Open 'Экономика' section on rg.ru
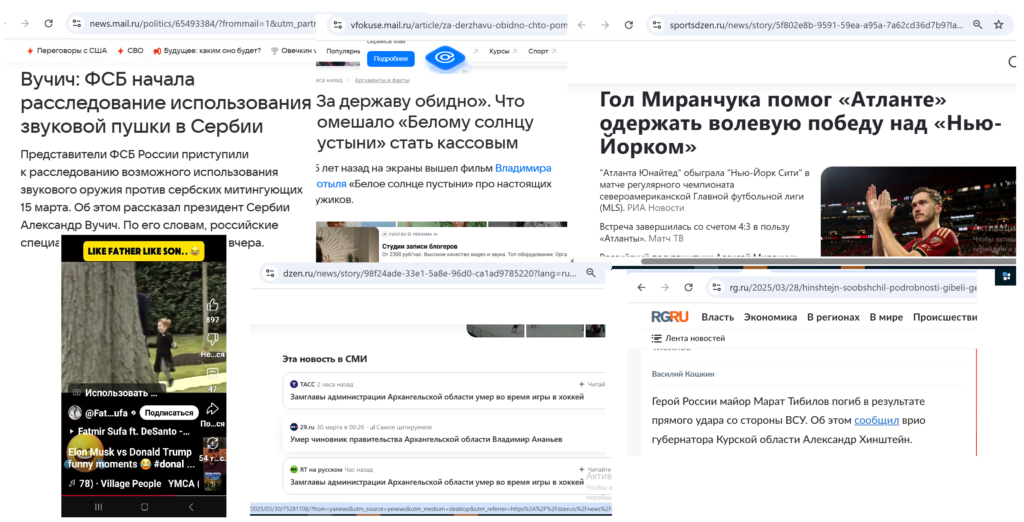Screen dimensions: 1024x522 [771, 317]
